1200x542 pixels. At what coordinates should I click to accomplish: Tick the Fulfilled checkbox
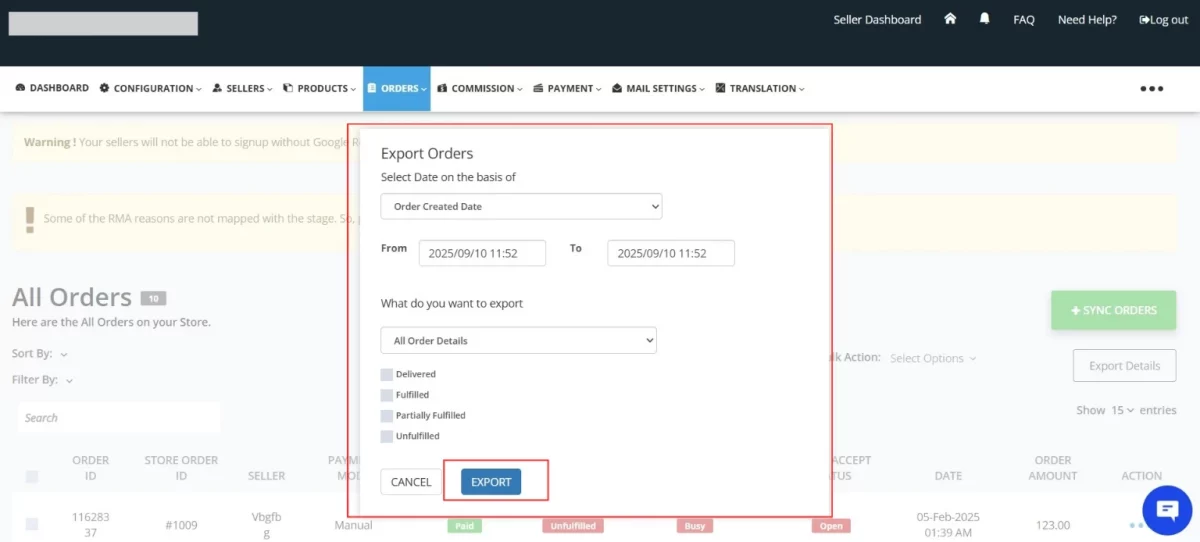coord(387,395)
